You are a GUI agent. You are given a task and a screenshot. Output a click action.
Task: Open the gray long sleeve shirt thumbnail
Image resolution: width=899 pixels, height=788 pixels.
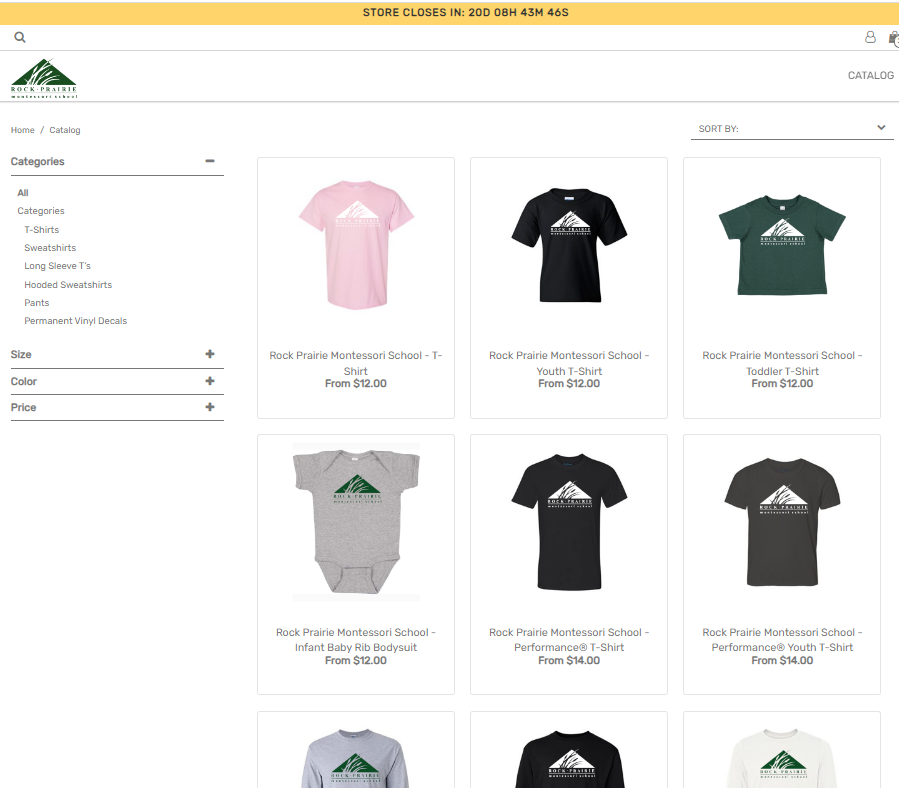point(356,758)
